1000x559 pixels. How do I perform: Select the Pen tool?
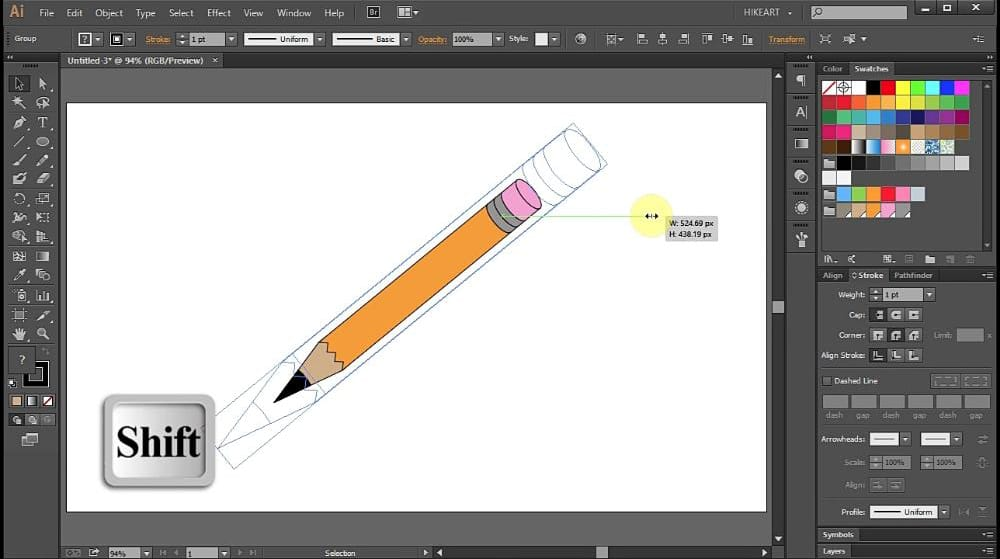pyautogui.click(x=19, y=122)
